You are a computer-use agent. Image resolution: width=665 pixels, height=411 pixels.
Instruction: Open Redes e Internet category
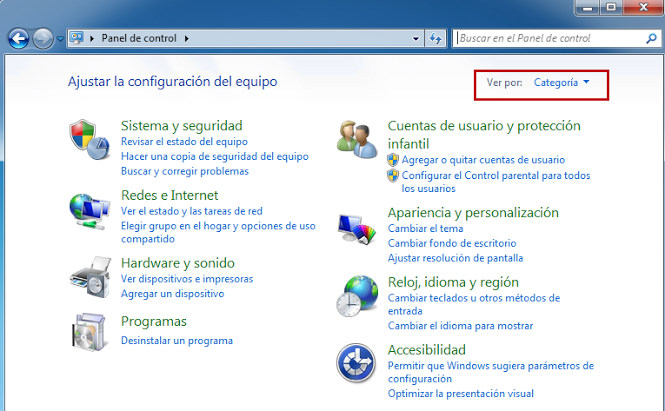[x=169, y=195]
